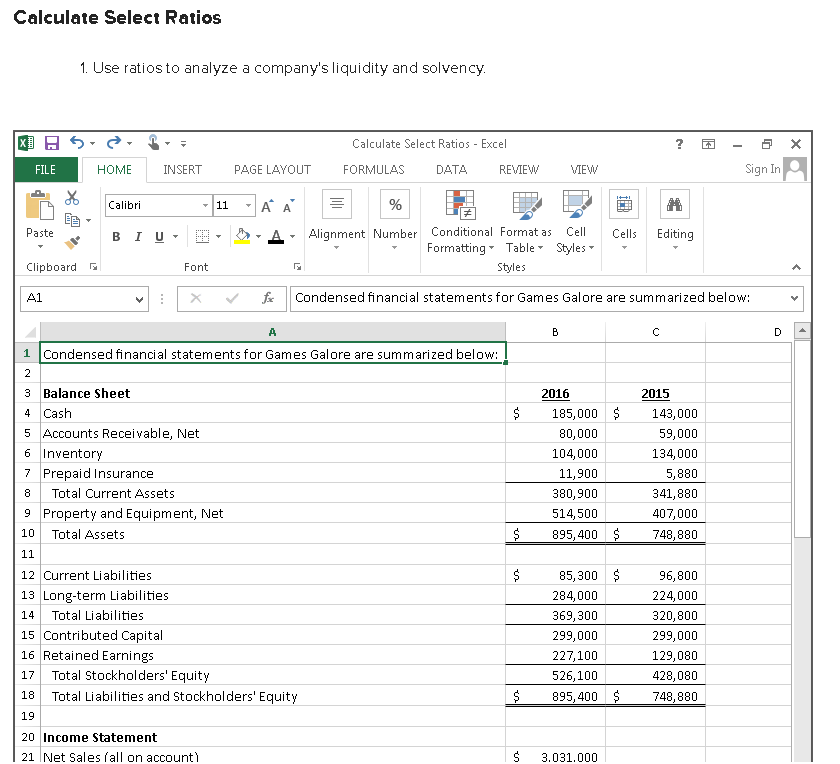Screen dimensions: 840x764
Task: Switch to the FORMULAS ribbon tab
Action: point(373,169)
